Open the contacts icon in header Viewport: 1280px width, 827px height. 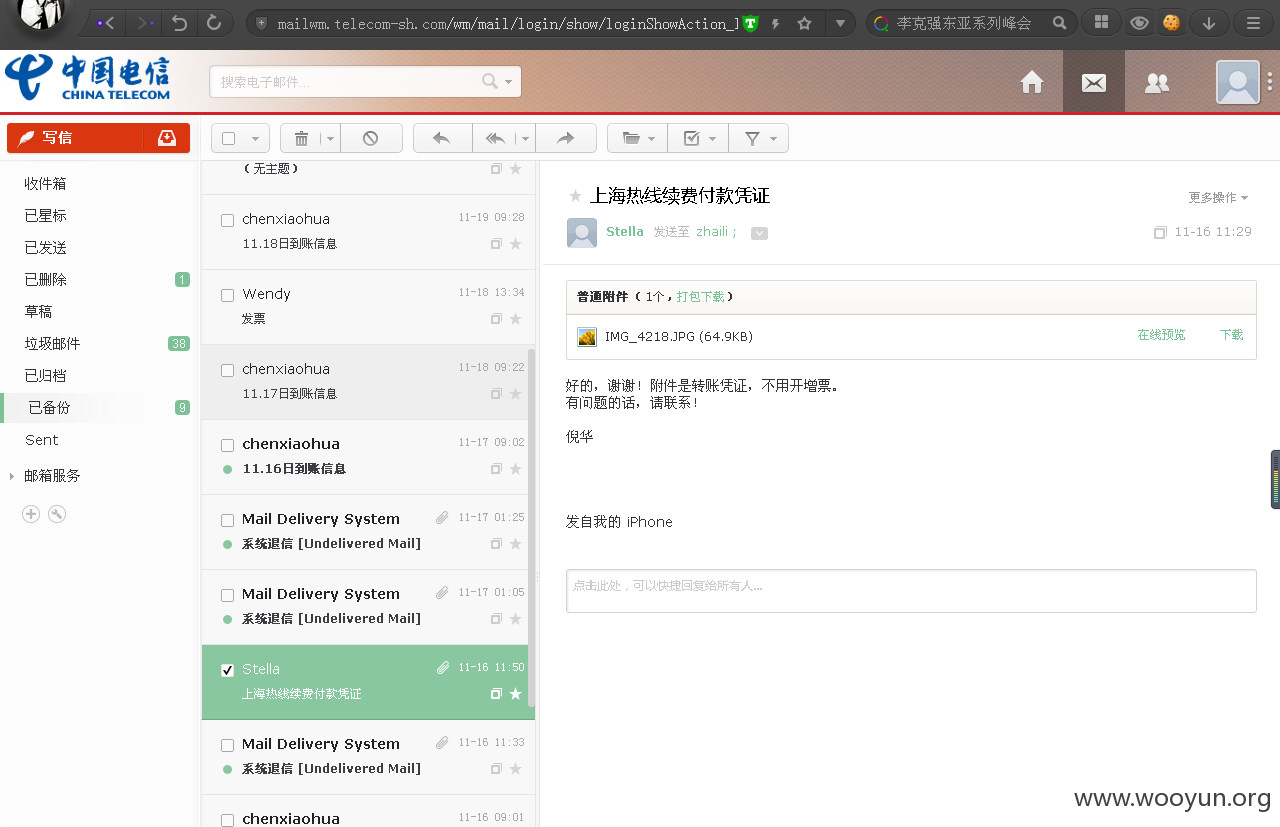(1157, 83)
